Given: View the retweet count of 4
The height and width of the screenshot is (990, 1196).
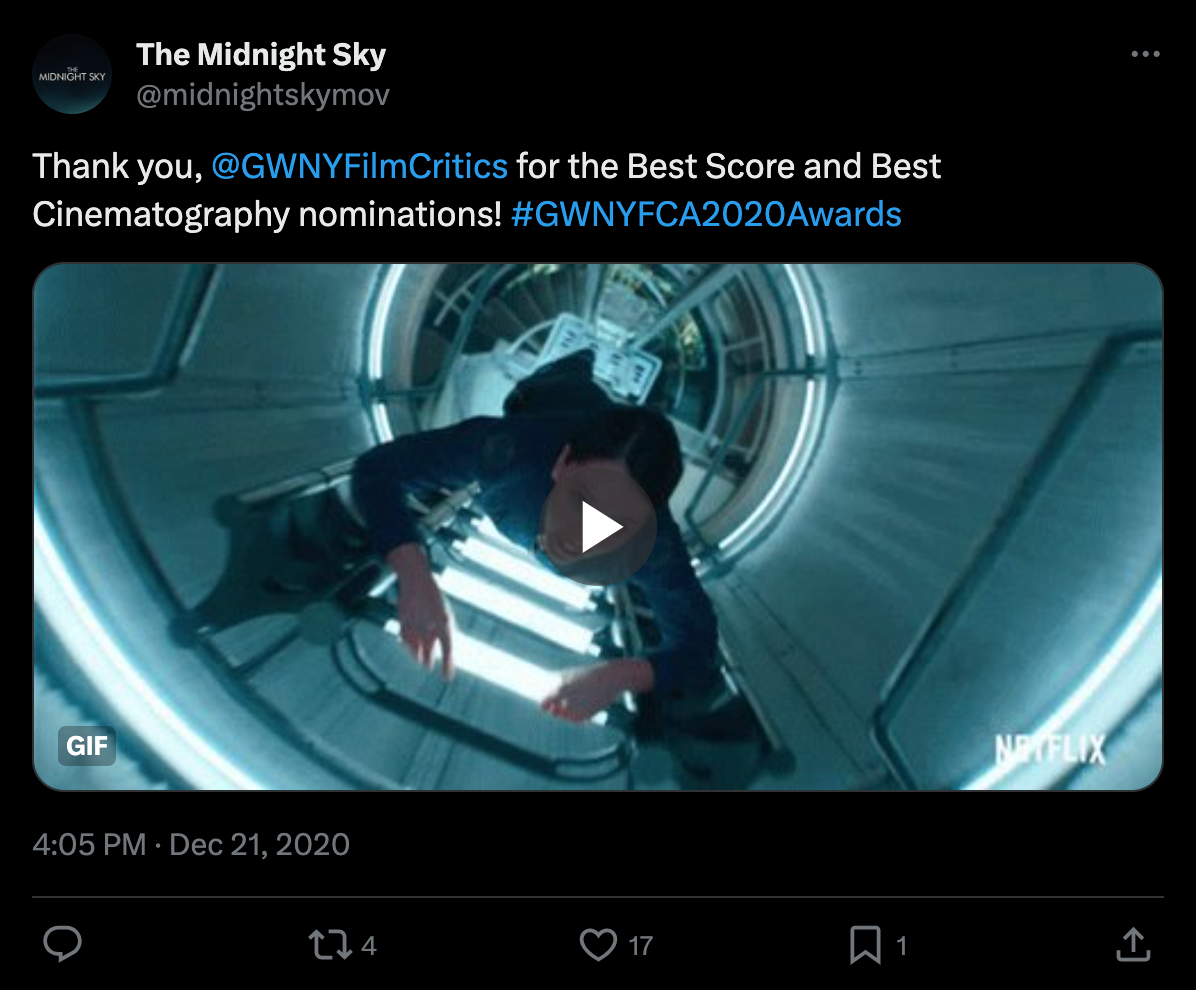Looking at the screenshot, I should [x=368, y=946].
